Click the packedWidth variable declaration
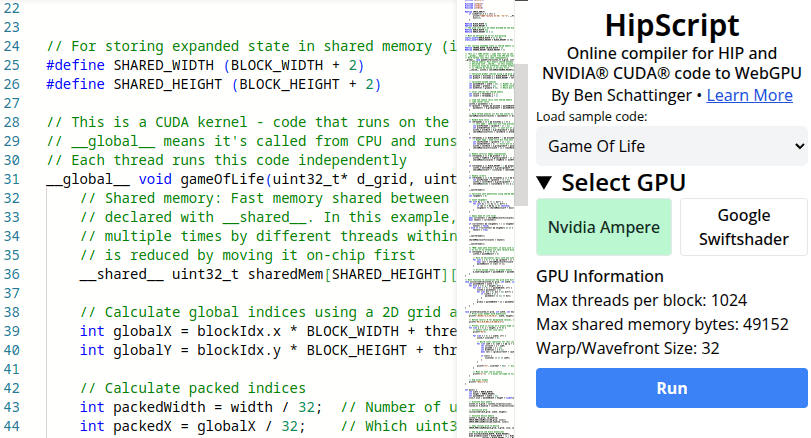Viewport: 811px width, 438px height. (x=159, y=407)
